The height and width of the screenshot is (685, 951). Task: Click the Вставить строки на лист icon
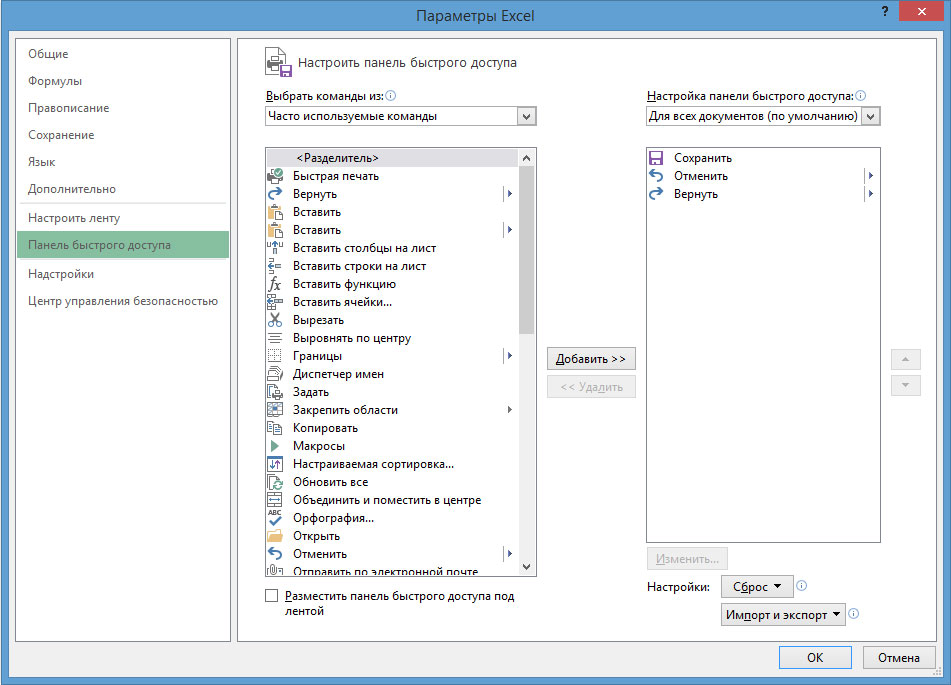[x=275, y=266]
